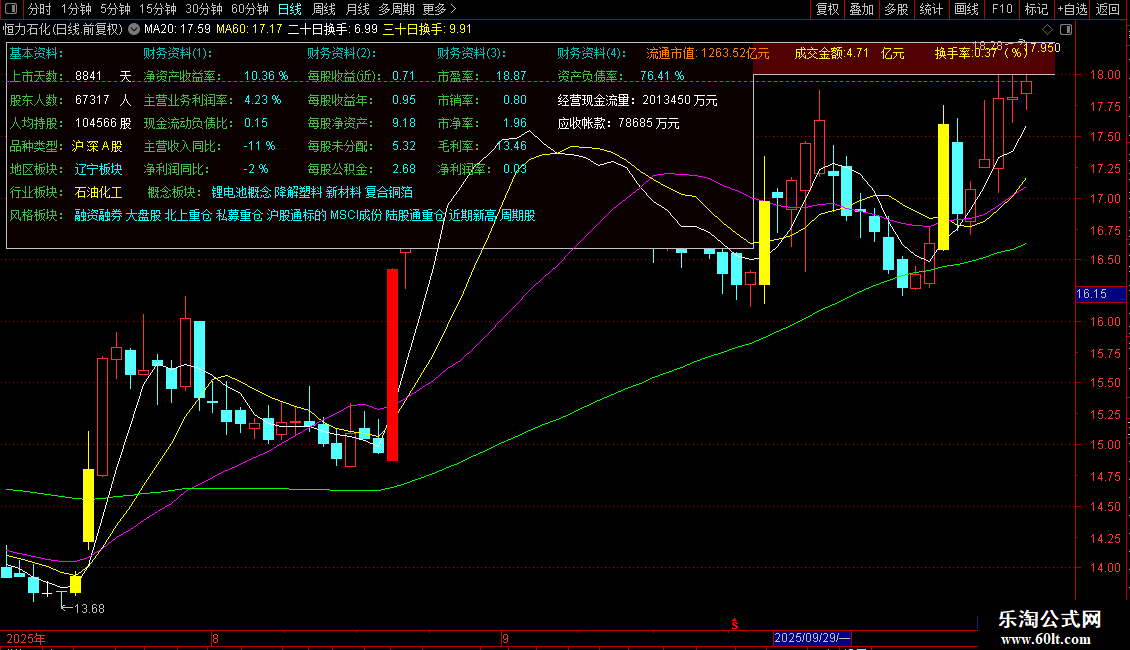
Task: Expand the 更多 periods menu
Action: (439, 9)
